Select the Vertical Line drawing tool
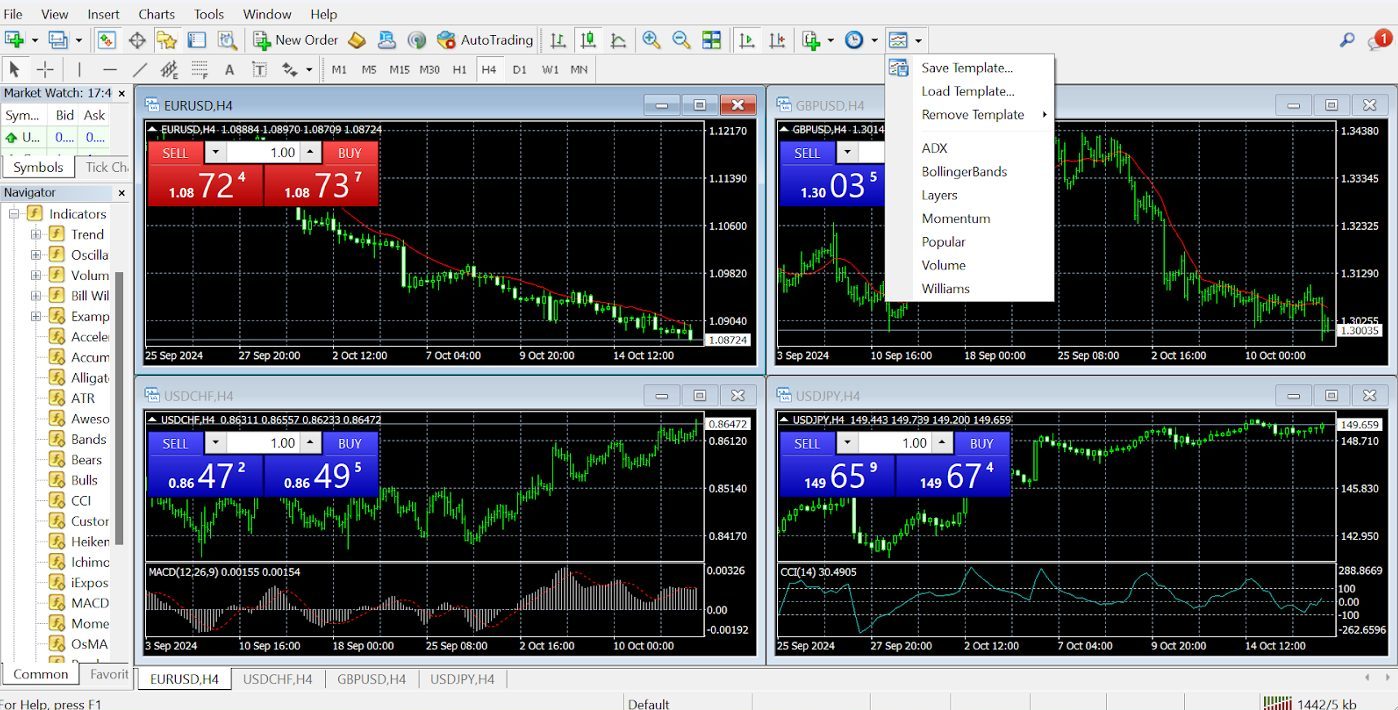Image resolution: width=1398 pixels, height=710 pixels. (x=80, y=69)
